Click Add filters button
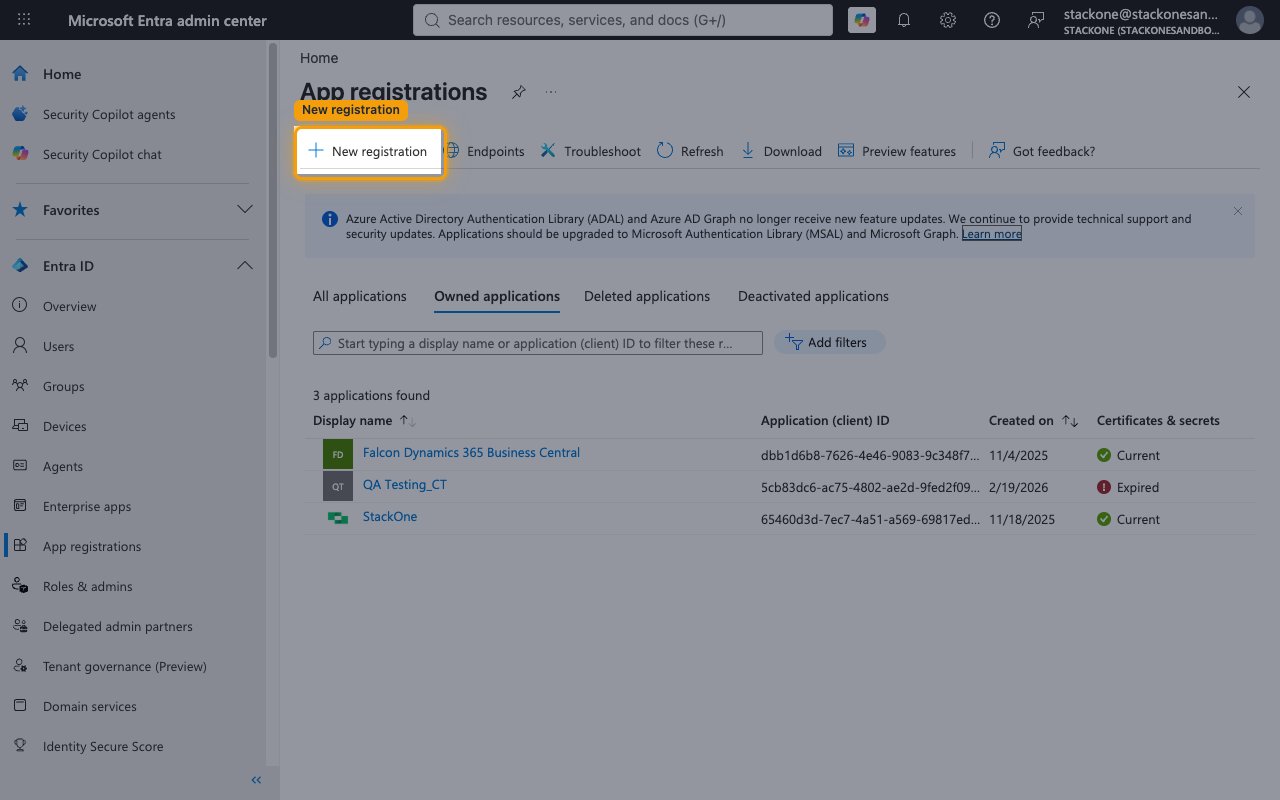 click(x=830, y=342)
